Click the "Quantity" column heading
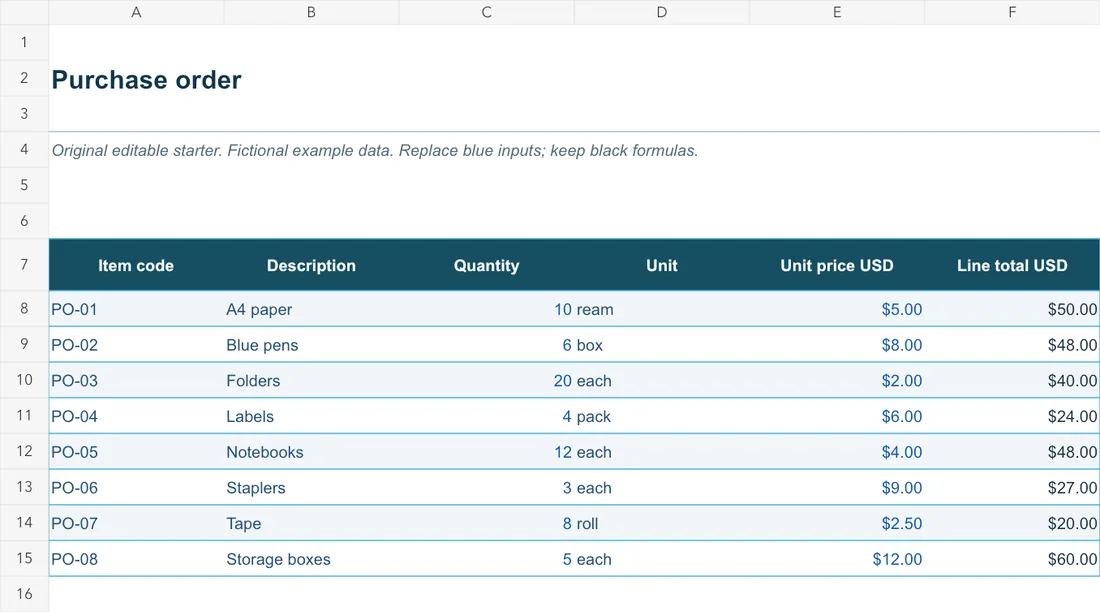 pyautogui.click(x=486, y=265)
